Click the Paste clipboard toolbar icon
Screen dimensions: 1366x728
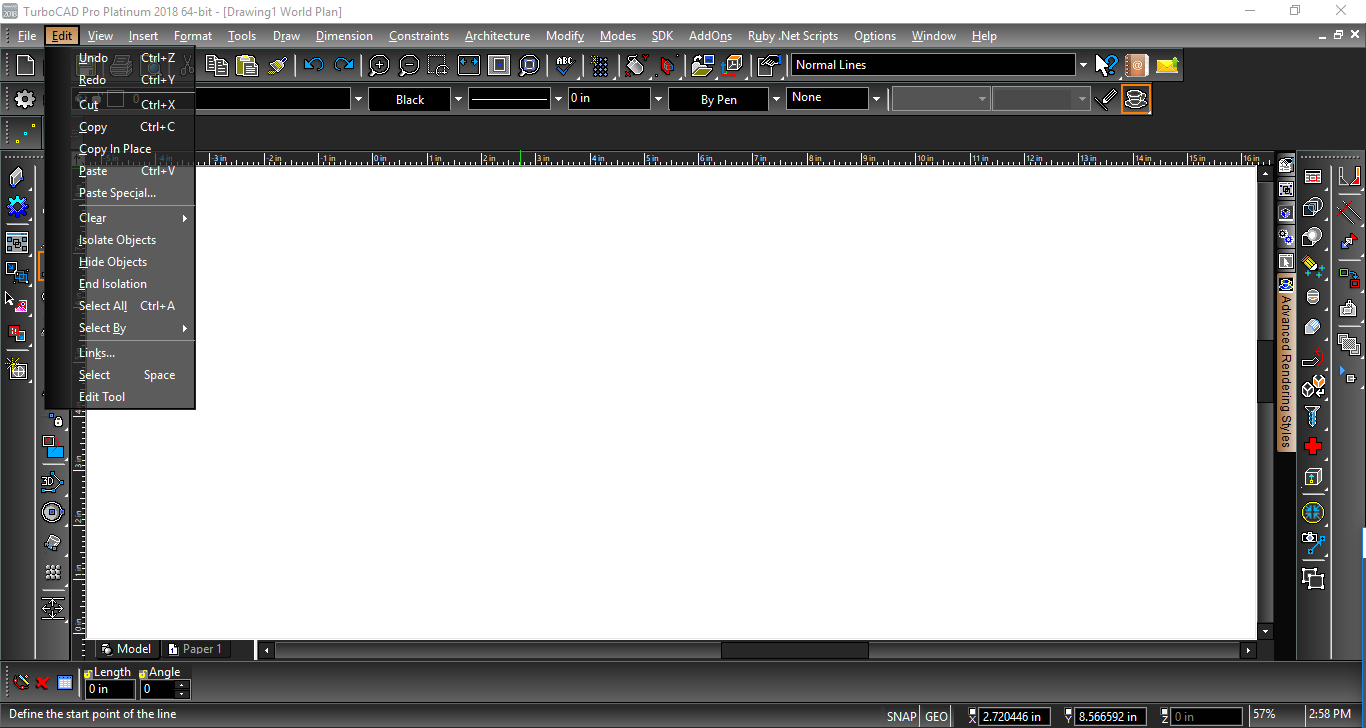[247, 65]
